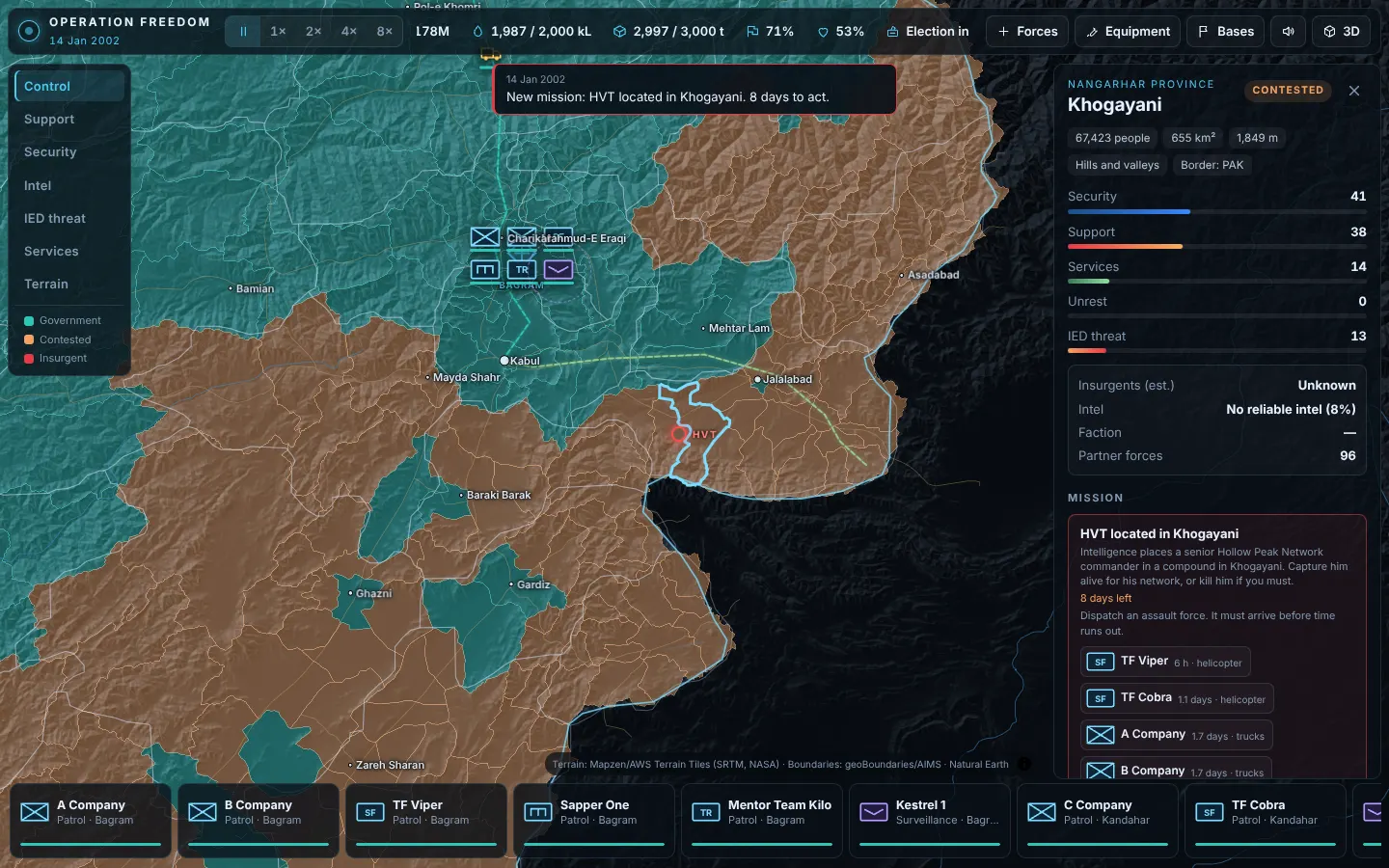Close the Khogayani province panel
The image size is (1389, 868).
point(1354,91)
